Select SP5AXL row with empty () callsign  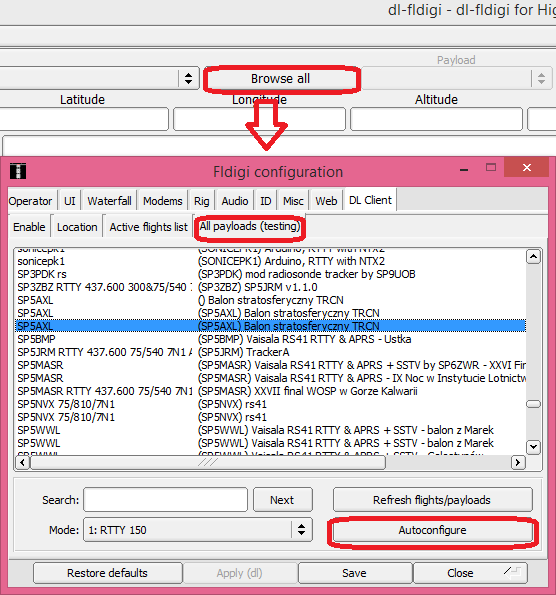click(x=270, y=300)
